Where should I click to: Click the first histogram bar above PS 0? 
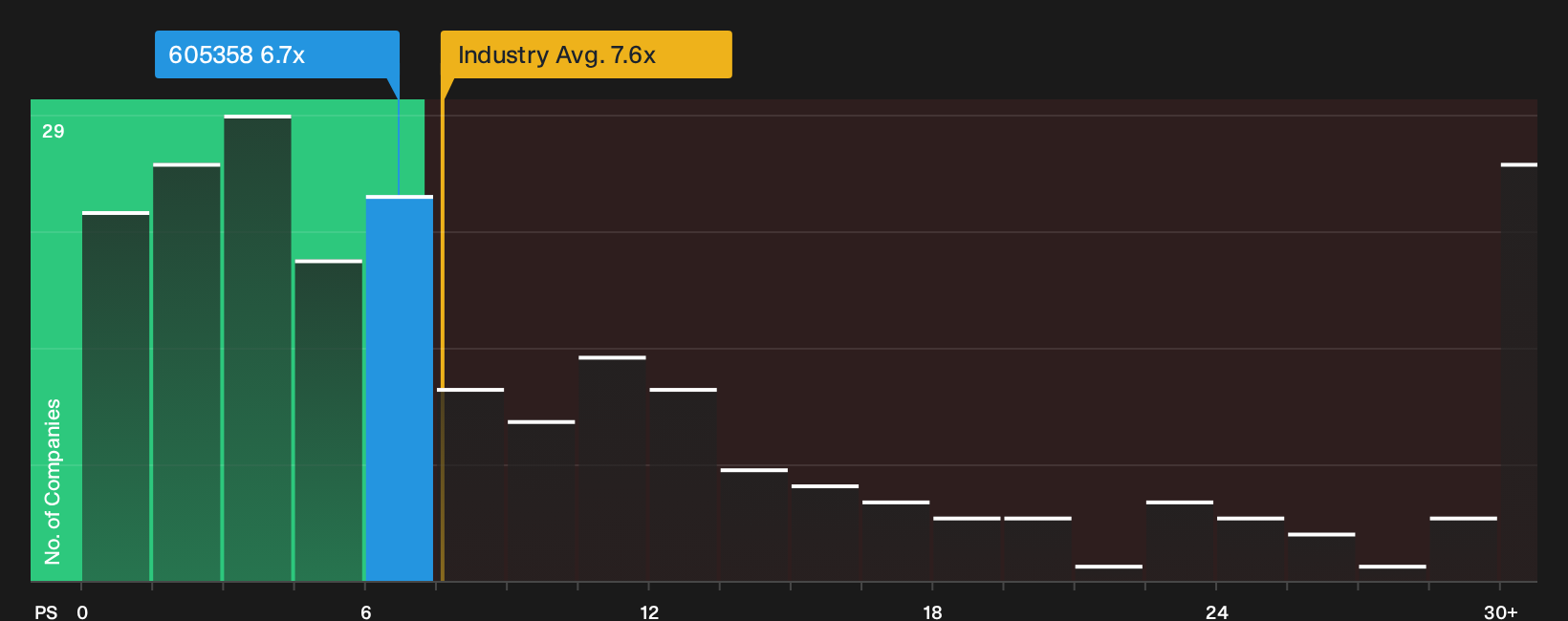tap(116, 396)
